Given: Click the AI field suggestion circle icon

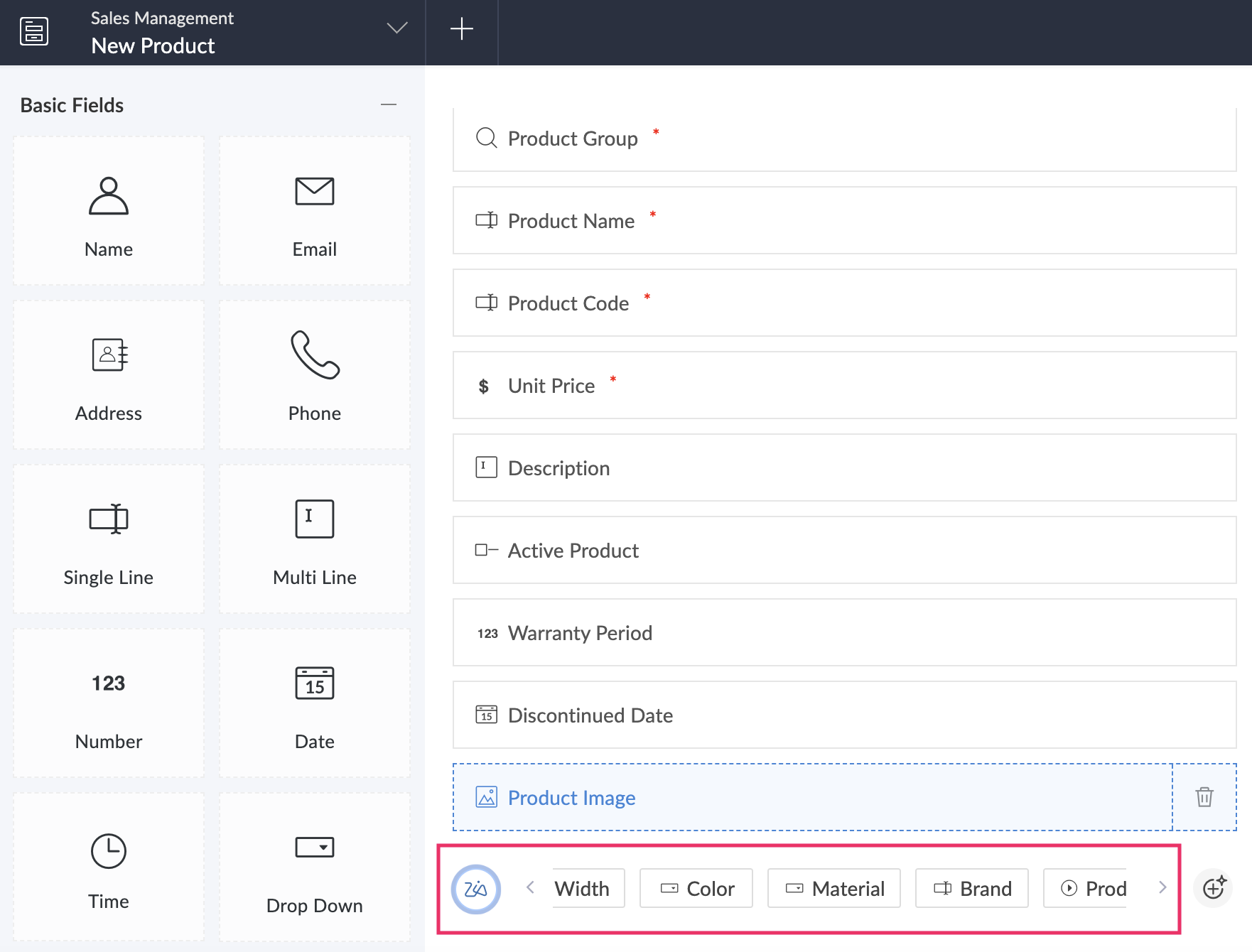Looking at the screenshot, I should 475,889.
